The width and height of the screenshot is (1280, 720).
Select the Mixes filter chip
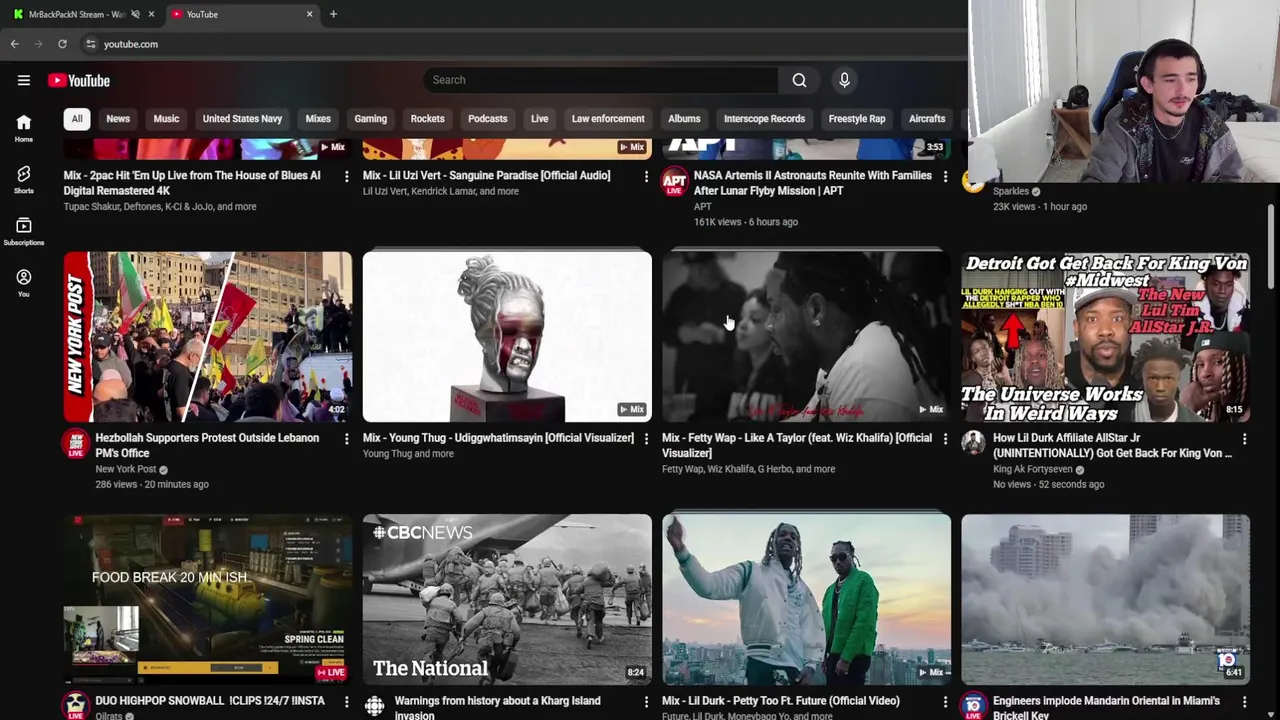pos(318,119)
